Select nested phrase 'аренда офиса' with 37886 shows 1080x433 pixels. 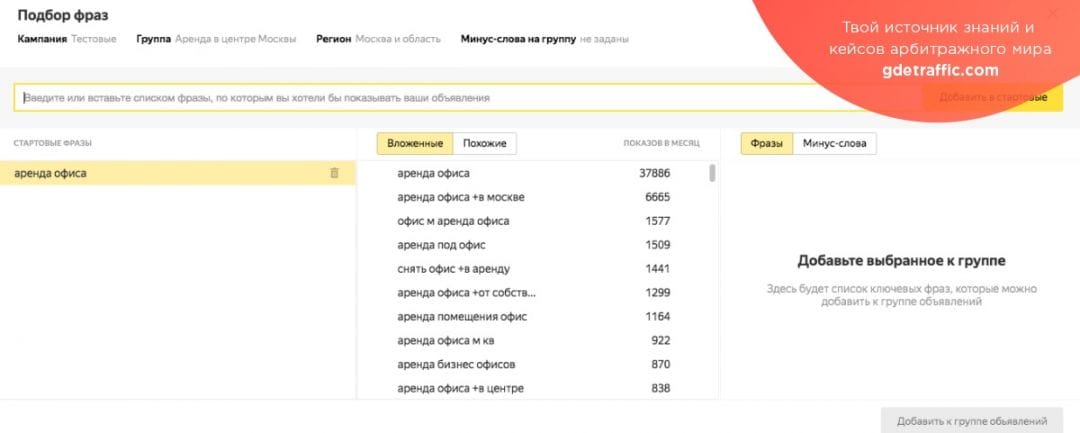[433, 173]
